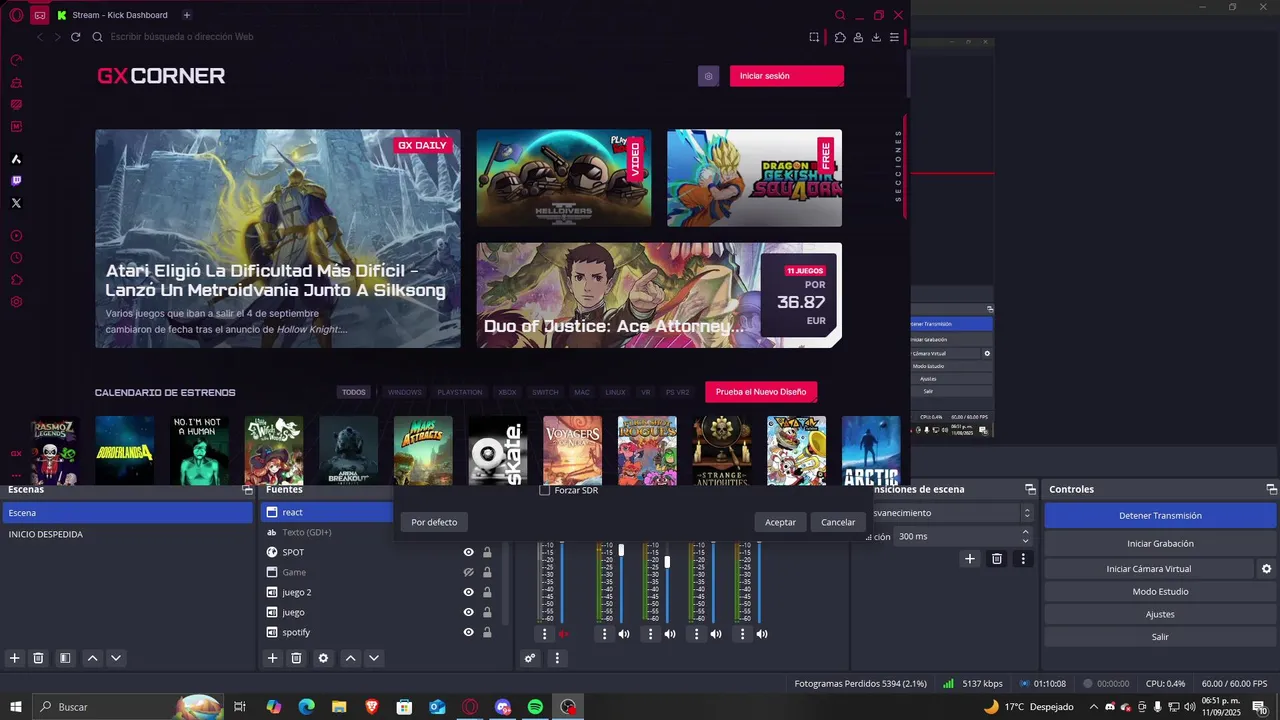Open audio mixer three-dot menu
1280x720 pixels.
click(x=557, y=658)
